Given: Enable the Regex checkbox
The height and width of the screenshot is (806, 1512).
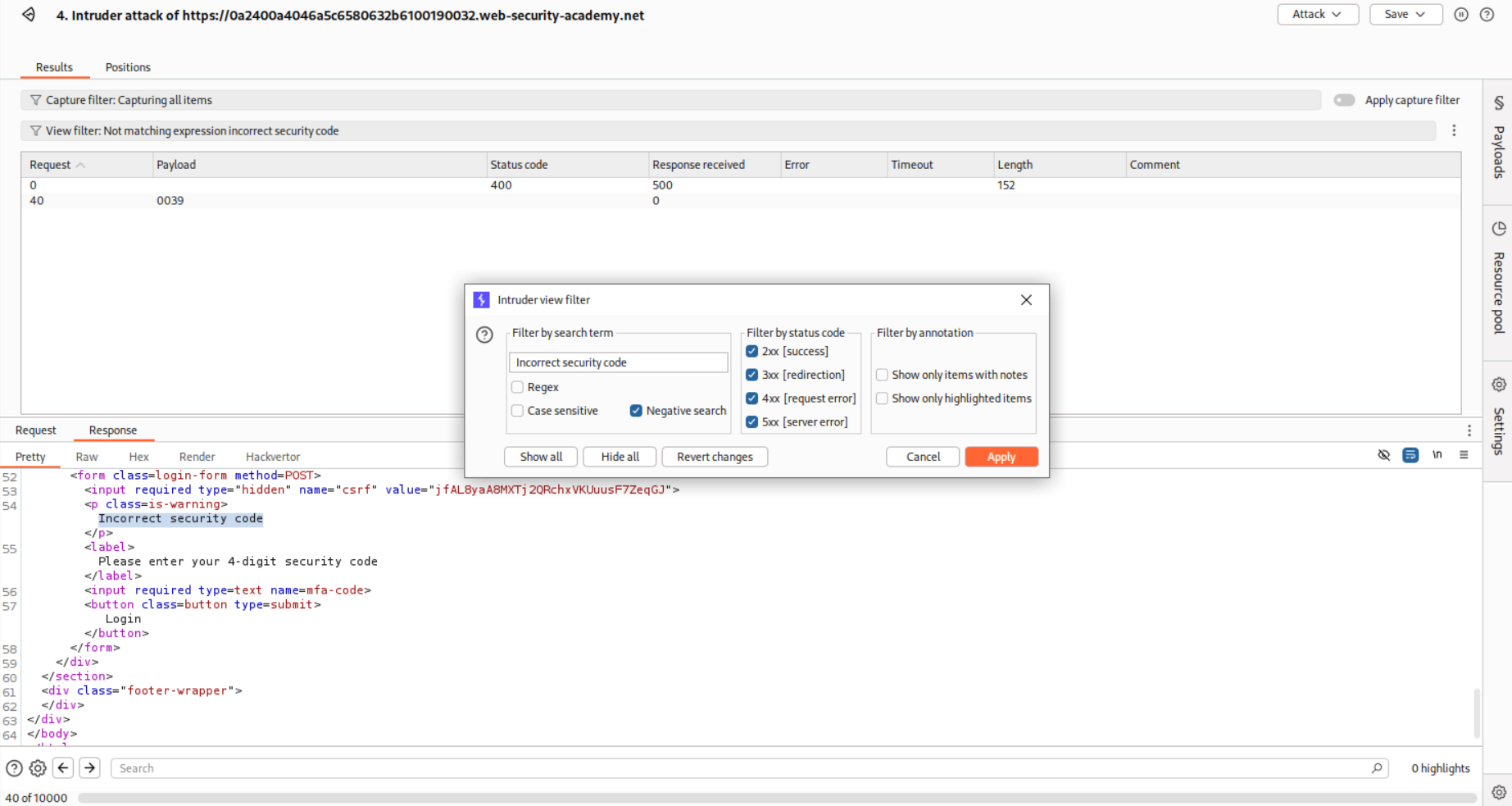Looking at the screenshot, I should (517, 387).
